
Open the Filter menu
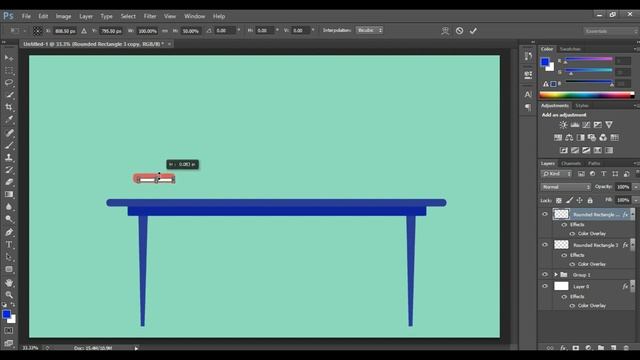150,16
